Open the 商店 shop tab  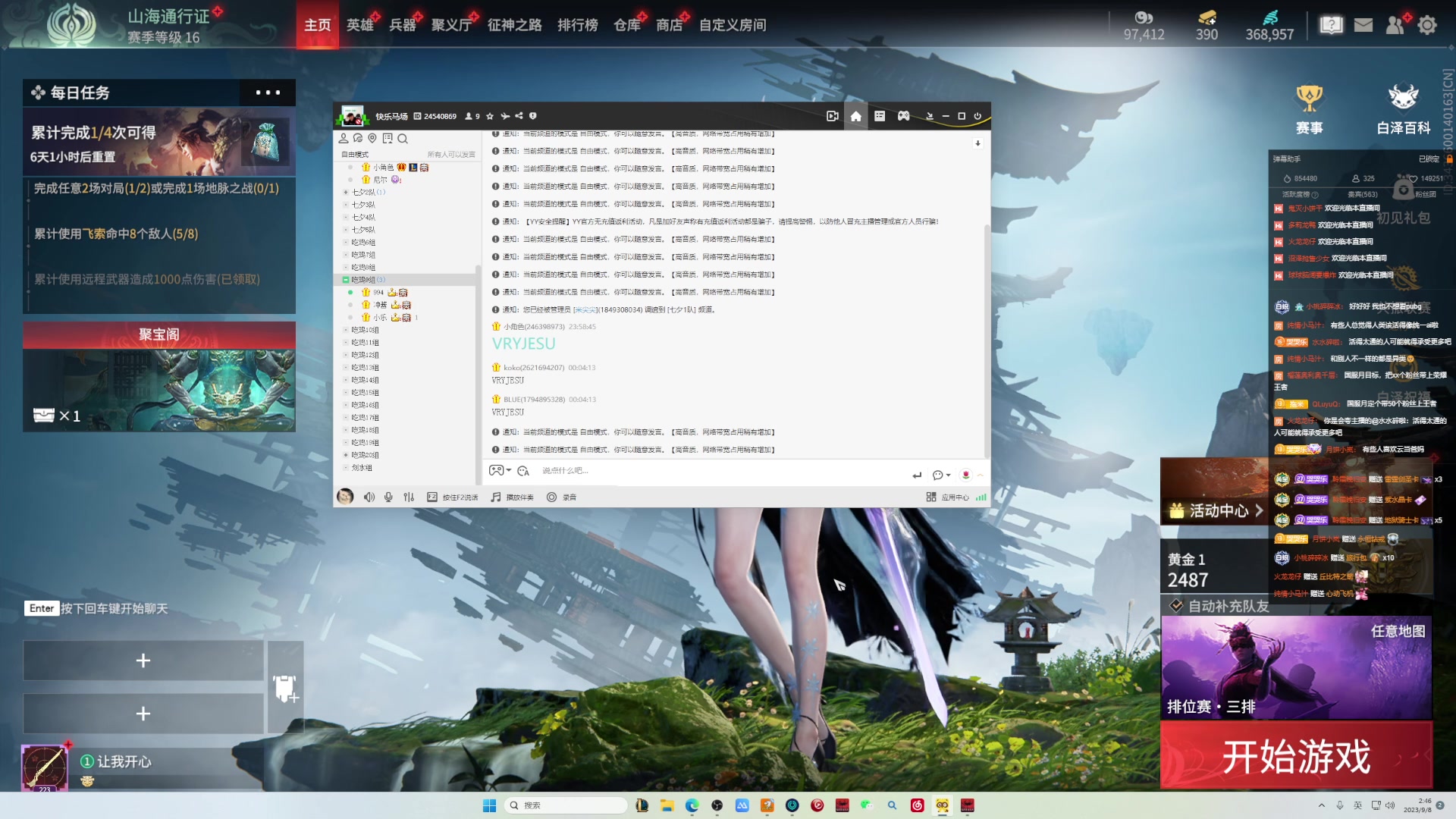click(670, 25)
